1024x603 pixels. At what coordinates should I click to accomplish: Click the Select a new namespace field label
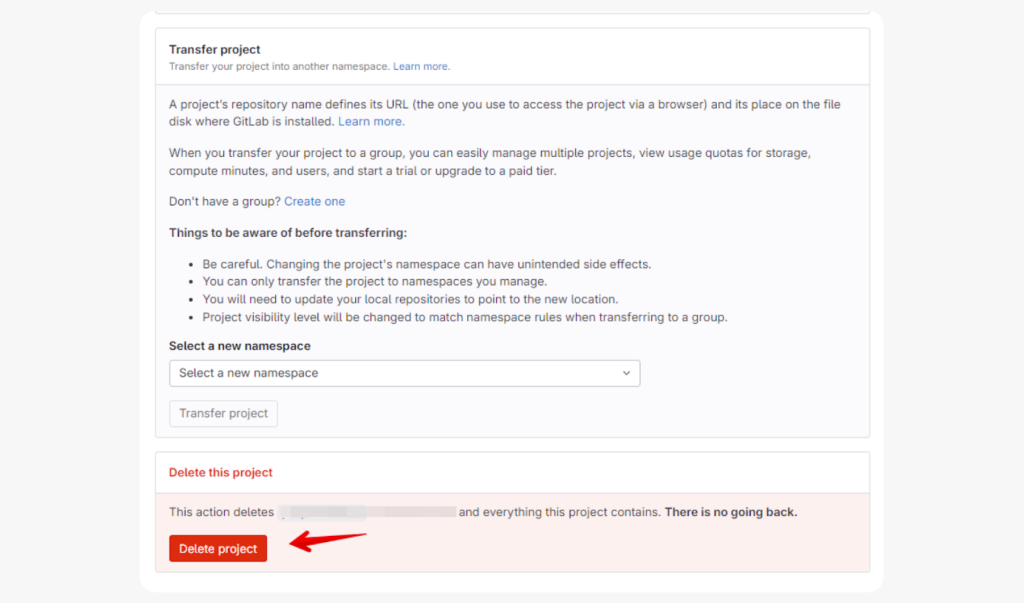(240, 346)
